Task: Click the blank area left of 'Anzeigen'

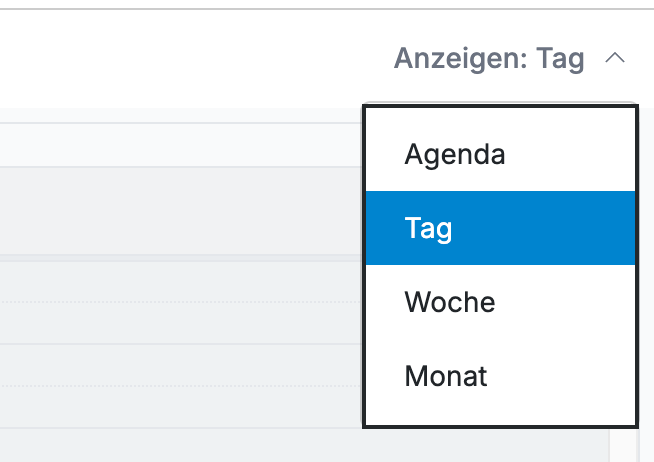Action: [x=192, y=58]
